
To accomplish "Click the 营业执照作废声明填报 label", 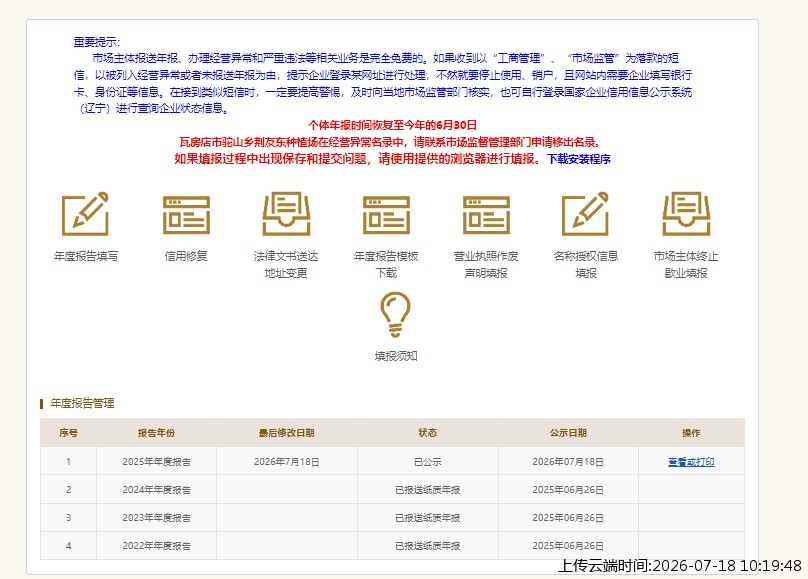I will (486, 264).
